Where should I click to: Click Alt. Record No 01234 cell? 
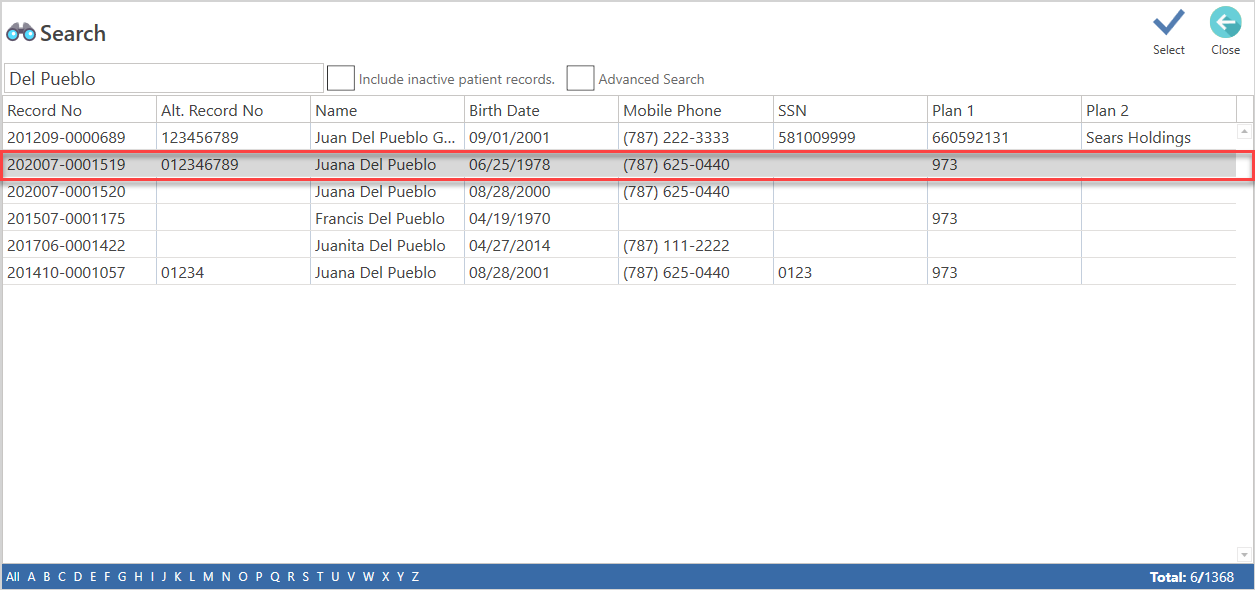point(233,272)
